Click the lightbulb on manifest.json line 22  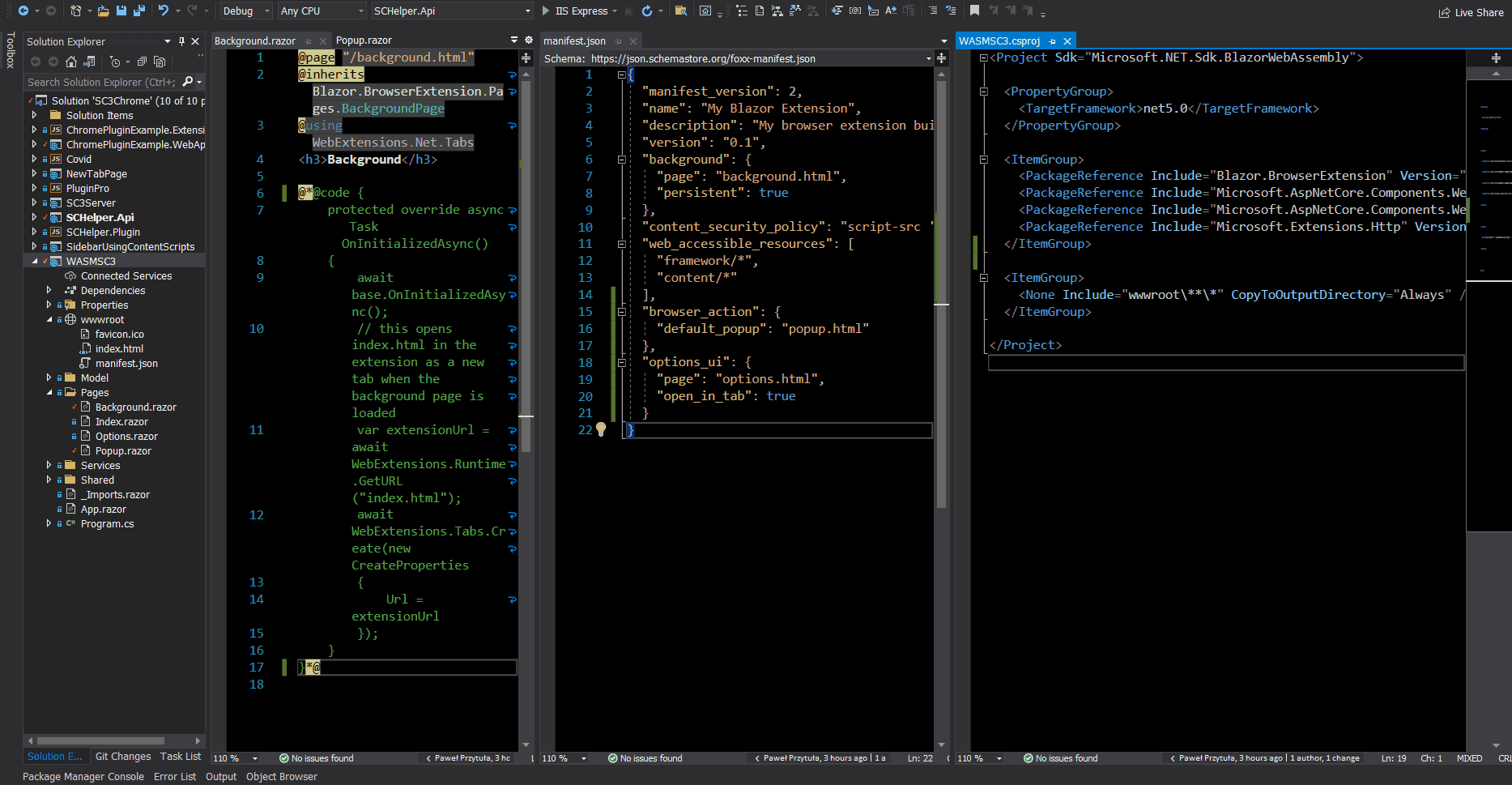pyautogui.click(x=600, y=430)
